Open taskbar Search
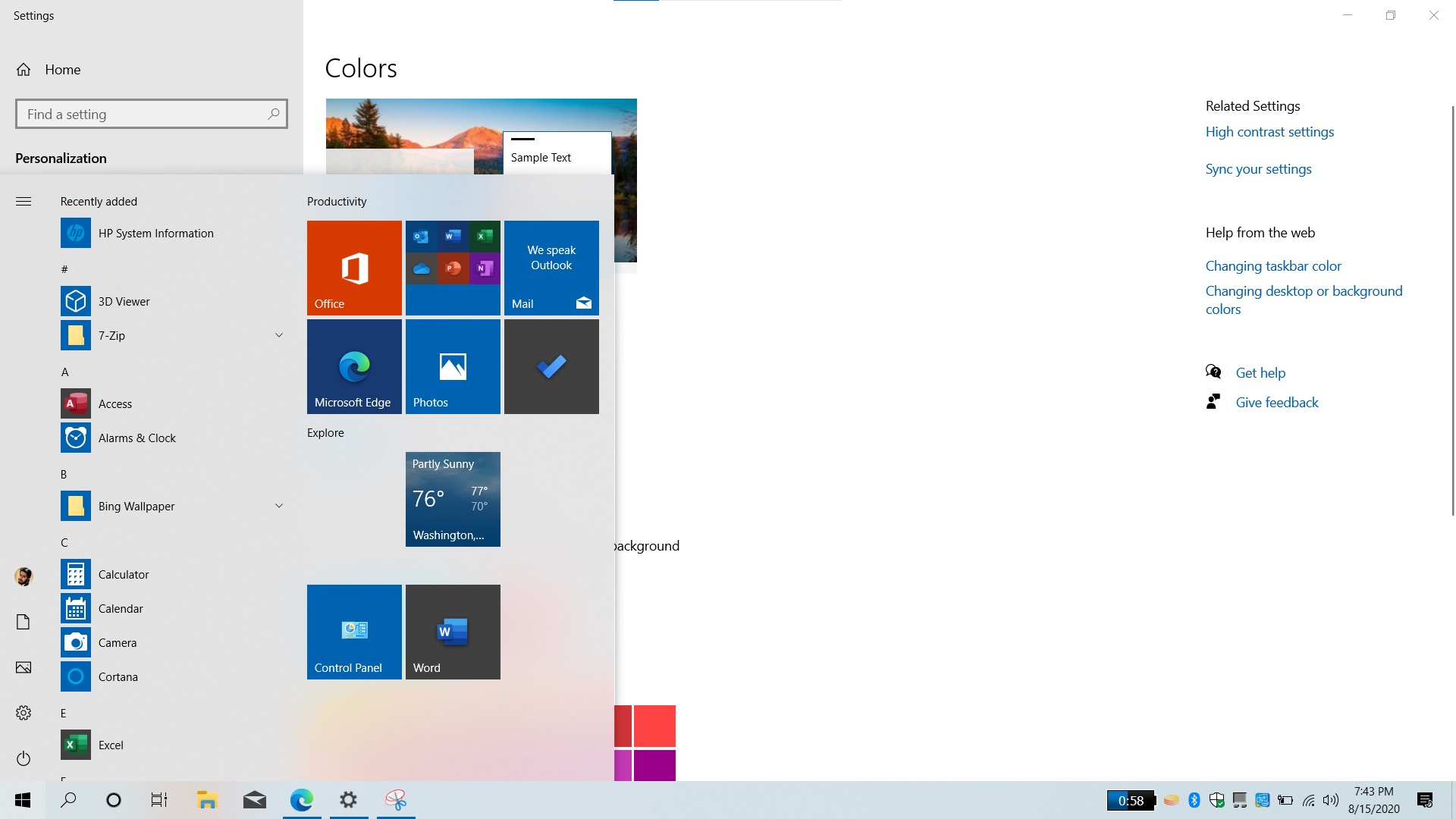 pyautogui.click(x=68, y=800)
